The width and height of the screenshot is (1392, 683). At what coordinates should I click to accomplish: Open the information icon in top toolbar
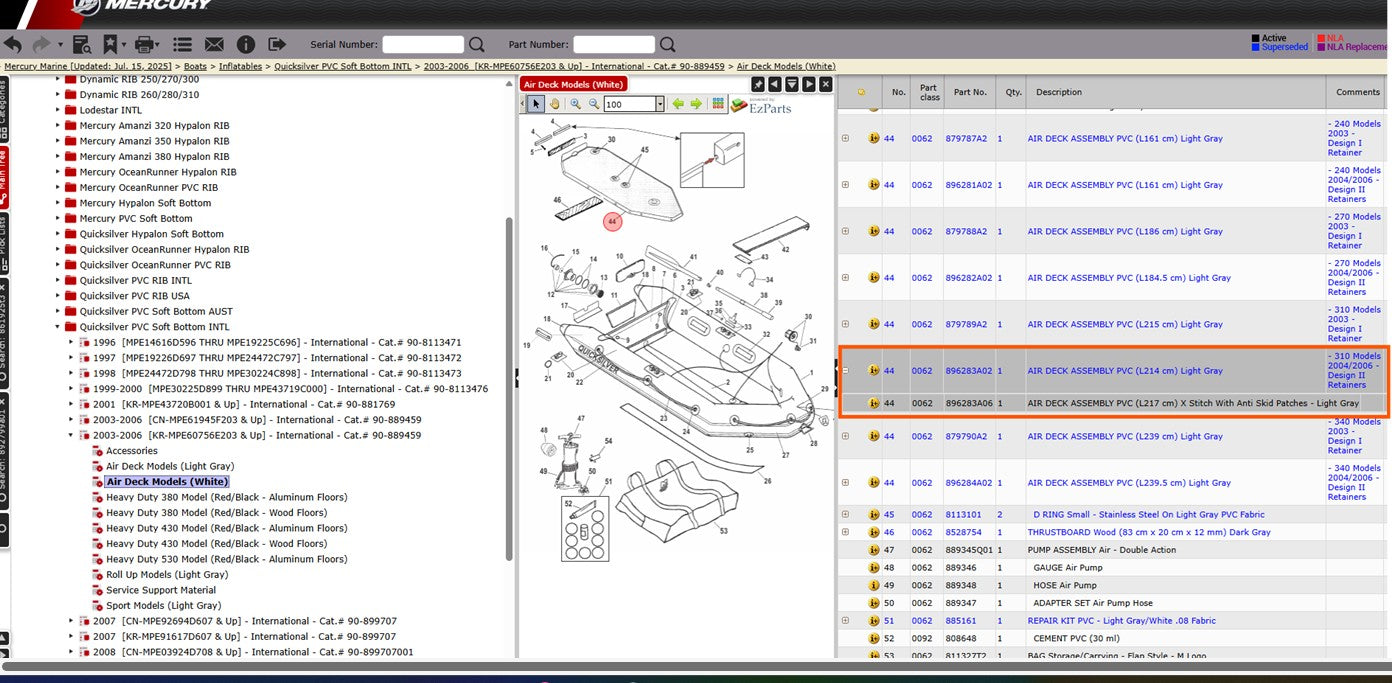pyautogui.click(x=246, y=44)
